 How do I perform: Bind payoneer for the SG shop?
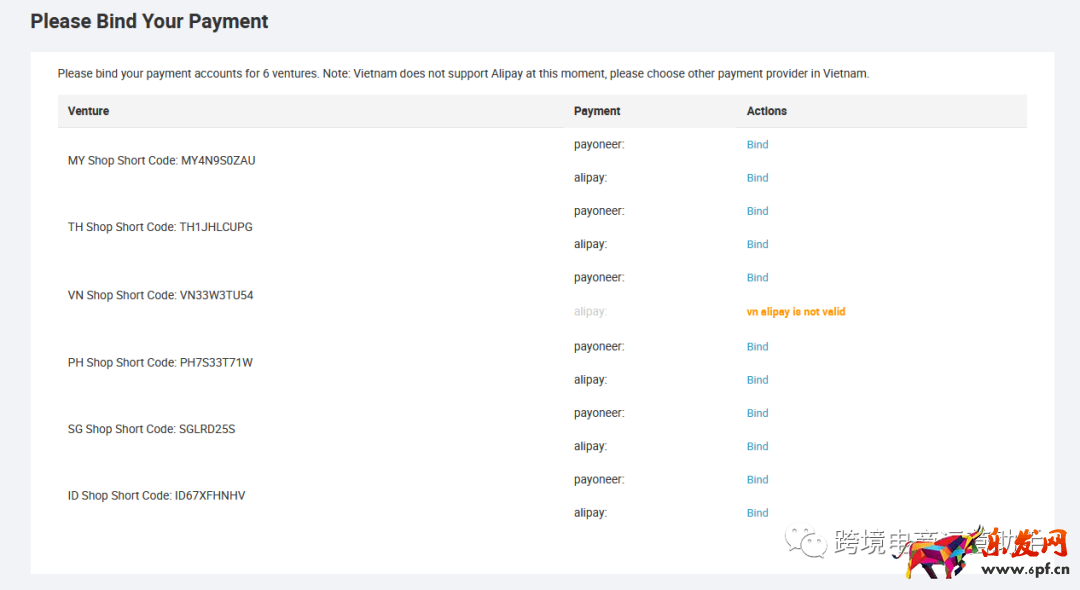coord(757,413)
